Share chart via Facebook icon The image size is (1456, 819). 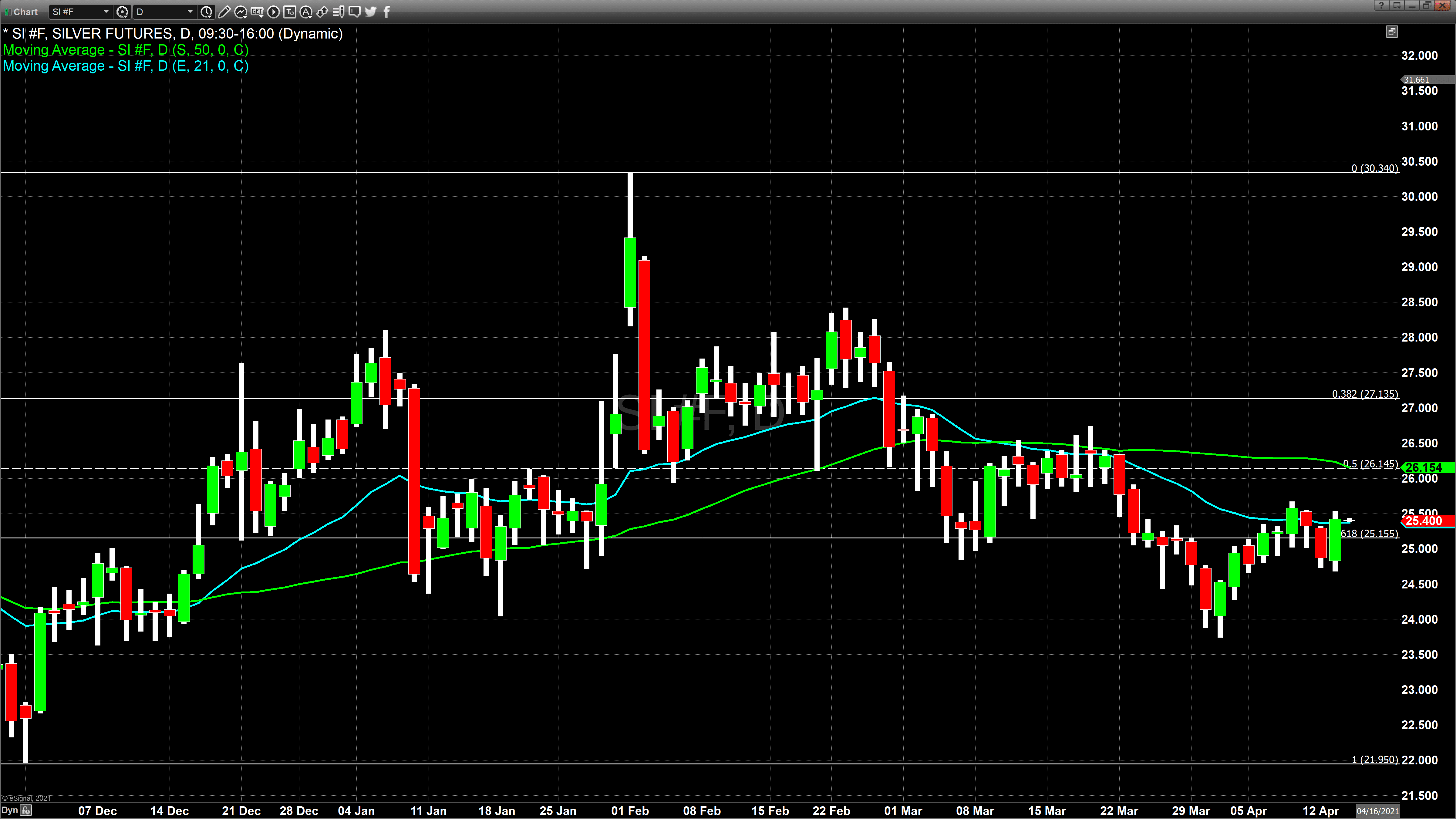click(387, 11)
